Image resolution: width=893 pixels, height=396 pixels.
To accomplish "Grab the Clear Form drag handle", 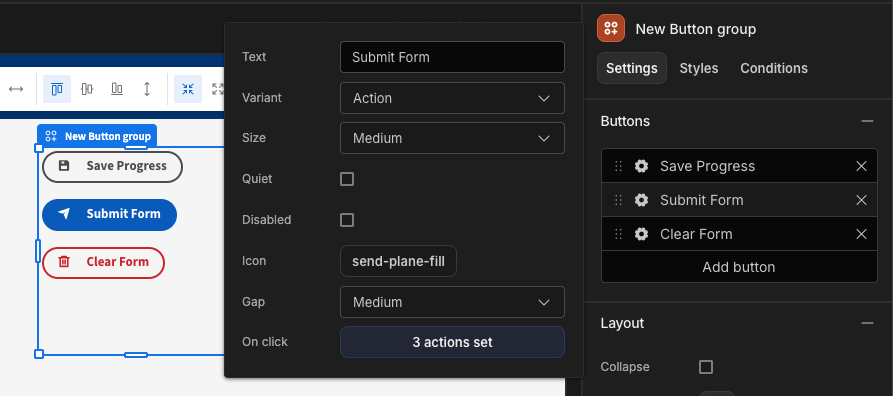I will (618, 234).
